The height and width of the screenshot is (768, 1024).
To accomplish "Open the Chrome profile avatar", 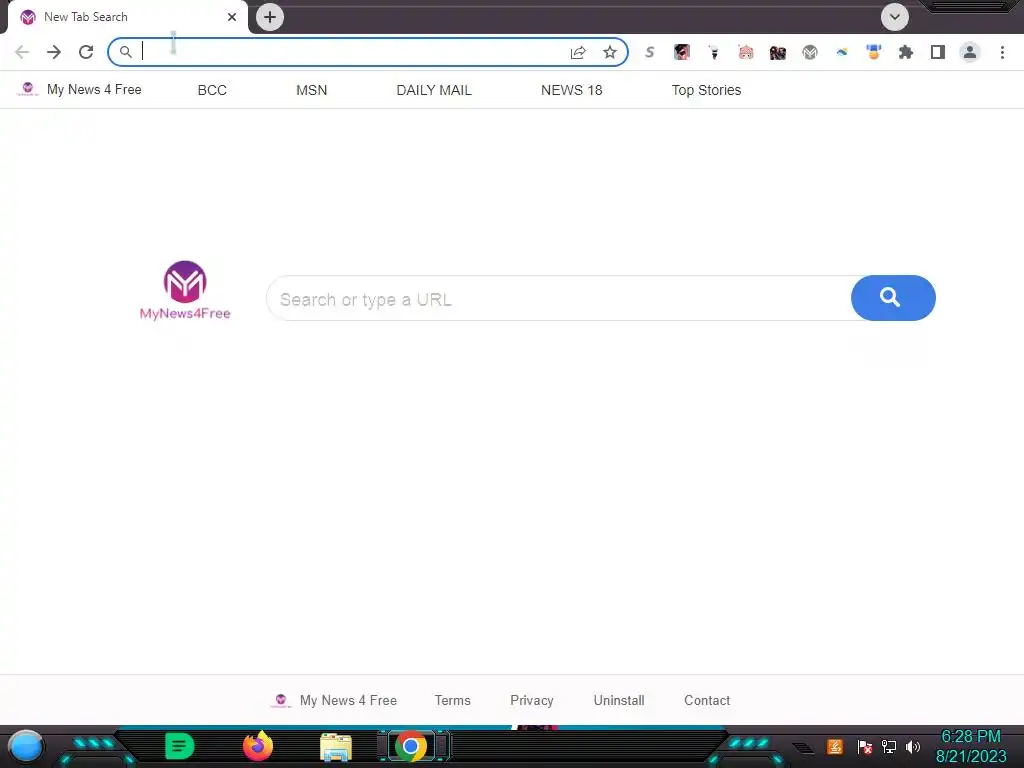I will (970, 52).
